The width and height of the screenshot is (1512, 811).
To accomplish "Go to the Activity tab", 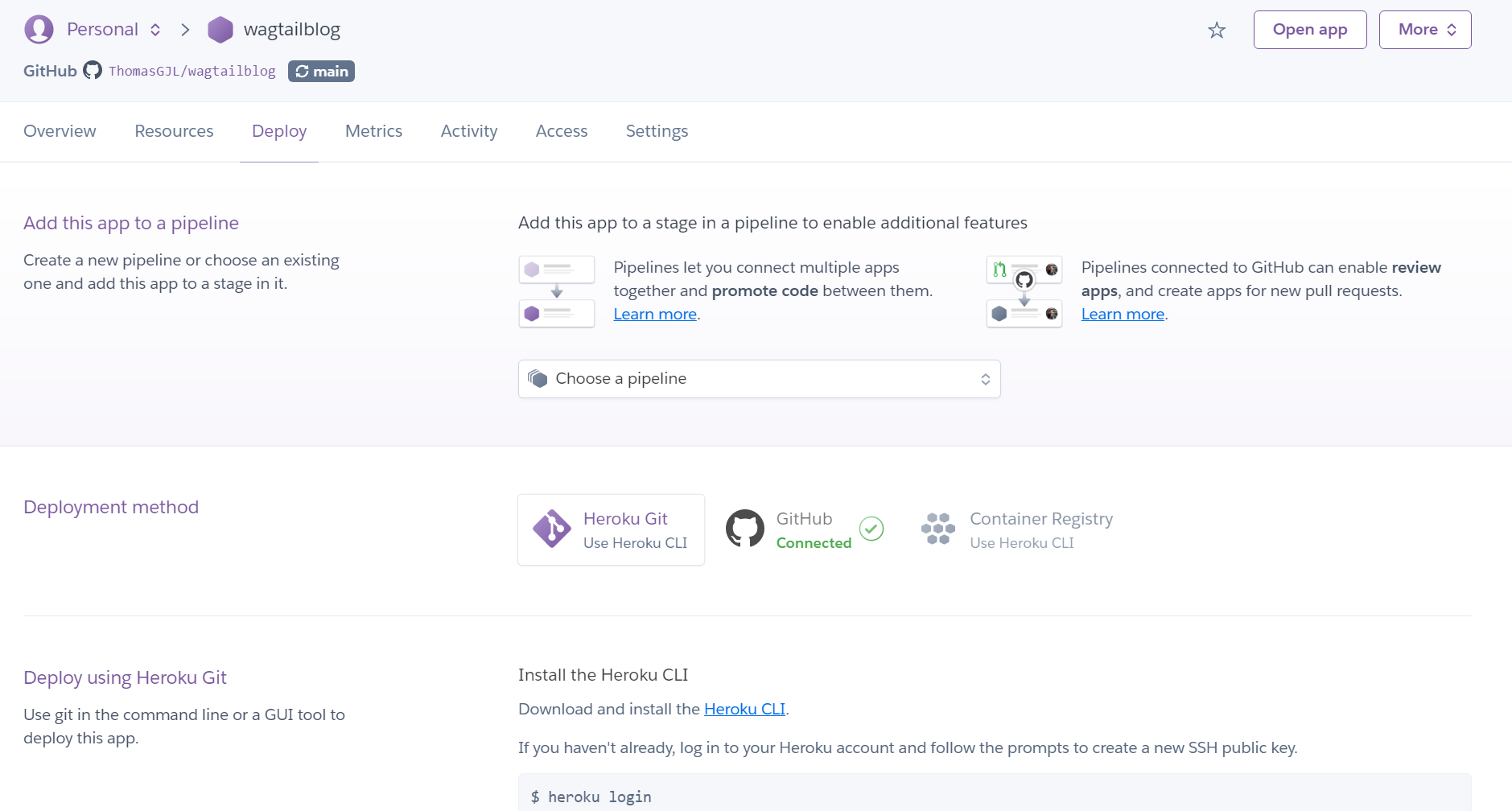I will pyautogui.click(x=469, y=131).
